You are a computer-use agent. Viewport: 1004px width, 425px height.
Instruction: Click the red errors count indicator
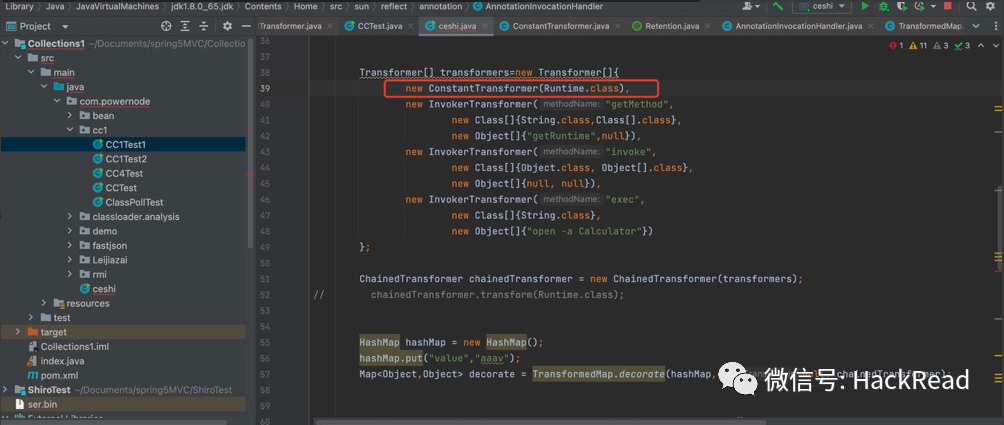tap(896, 45)
